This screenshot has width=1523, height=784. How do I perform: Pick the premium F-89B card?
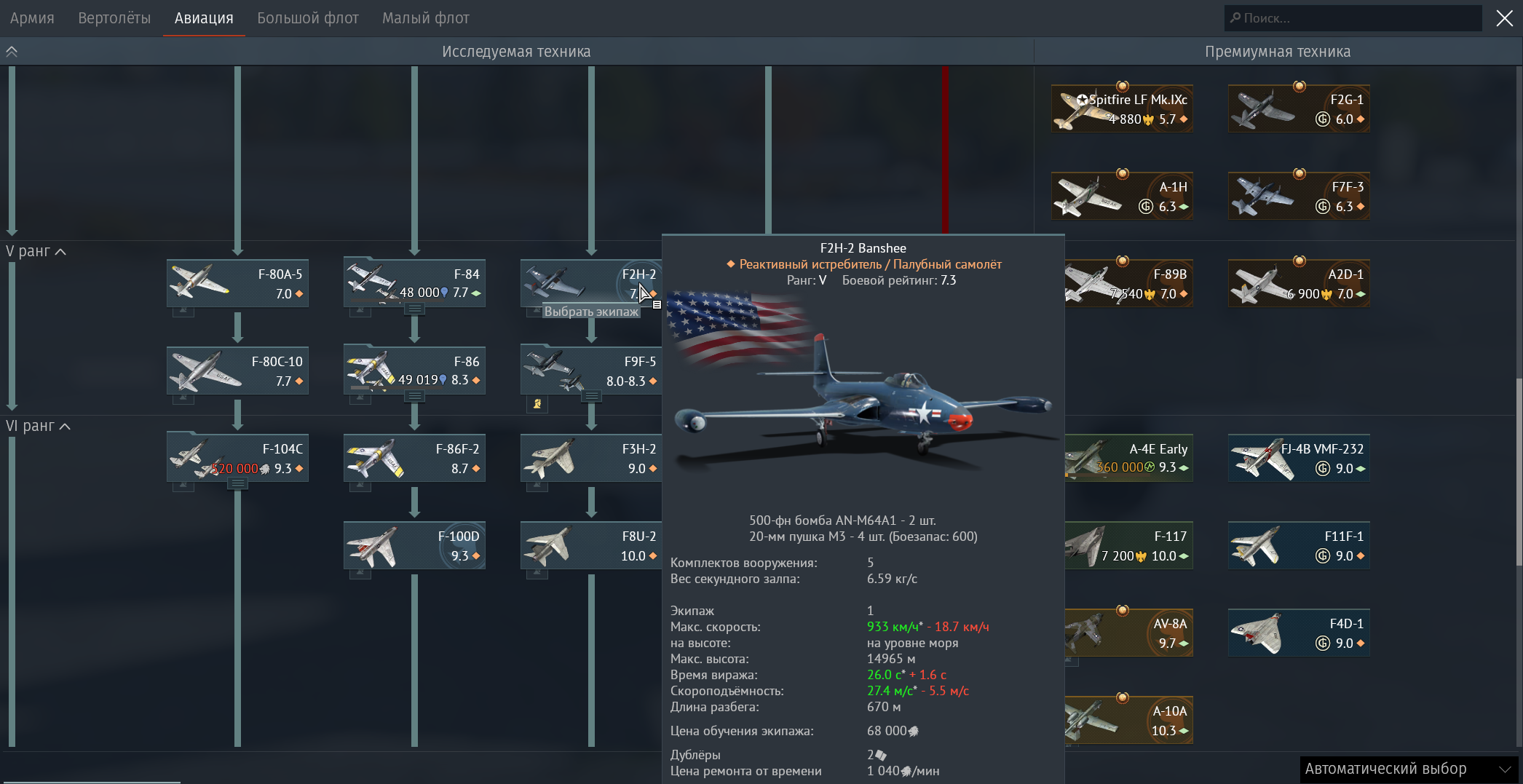coord(1128,283)
